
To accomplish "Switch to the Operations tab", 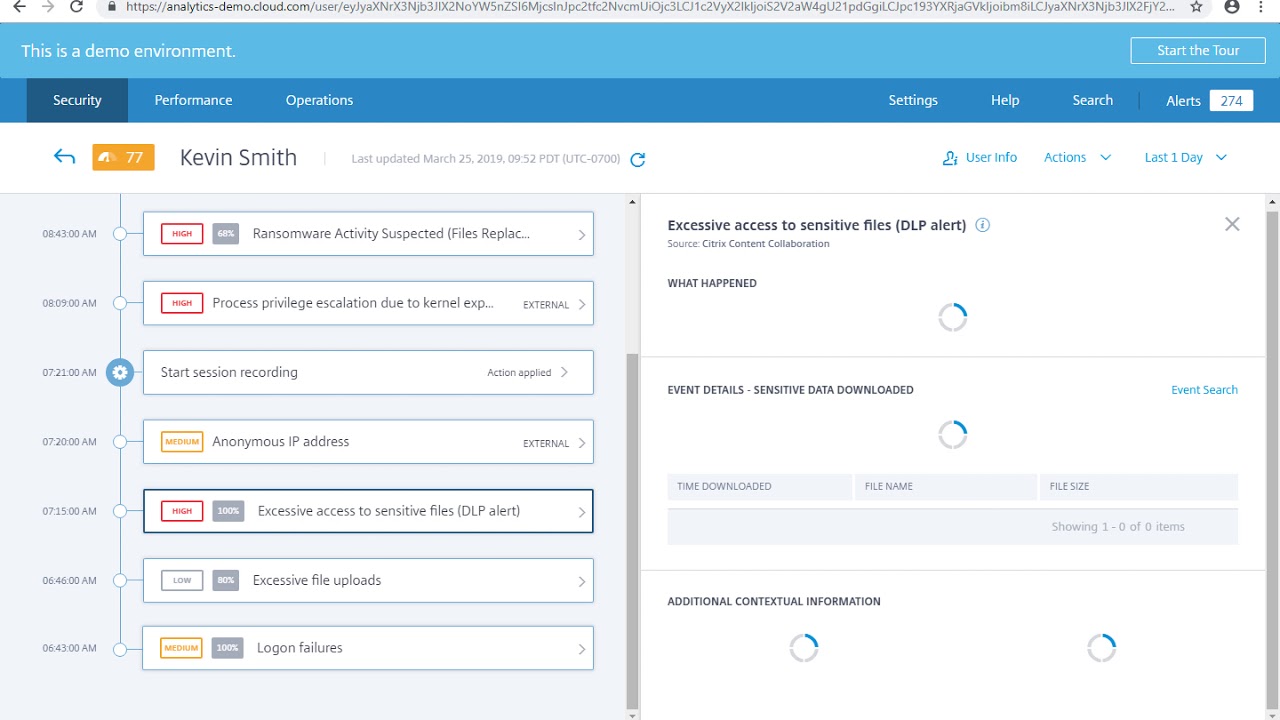I will pyautogui.click(x=319, y=100).
